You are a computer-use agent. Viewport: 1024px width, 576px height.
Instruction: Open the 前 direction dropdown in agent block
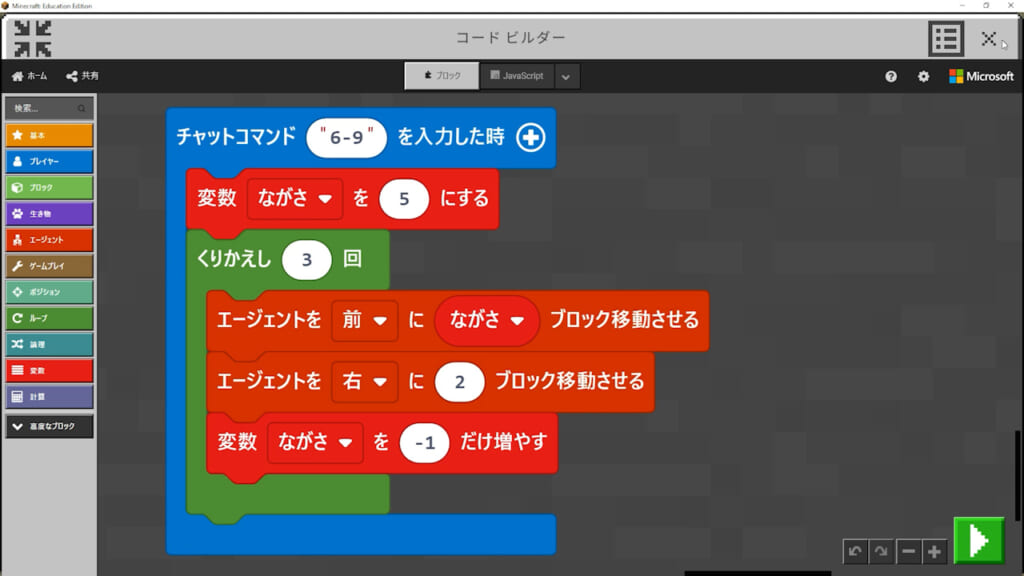click(x=364, y=321)
